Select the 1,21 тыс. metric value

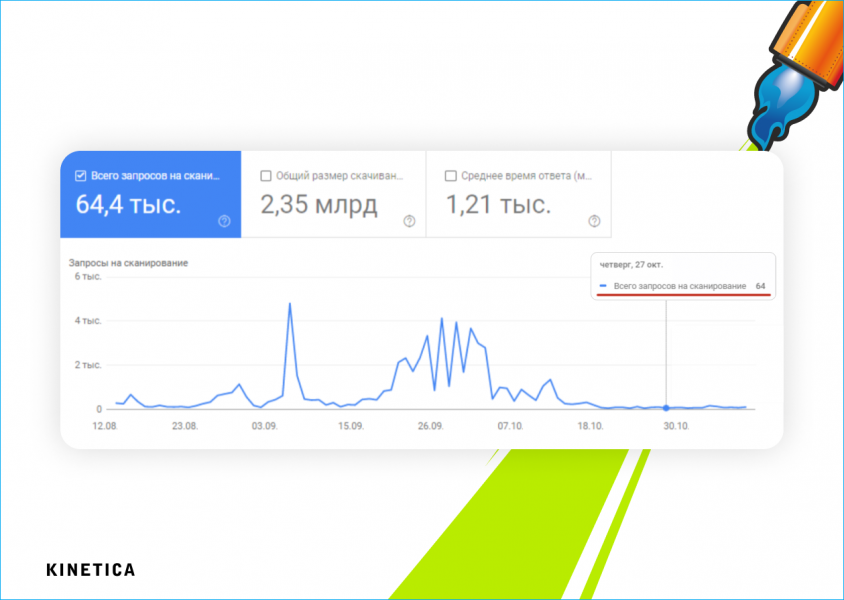(498, 206)
